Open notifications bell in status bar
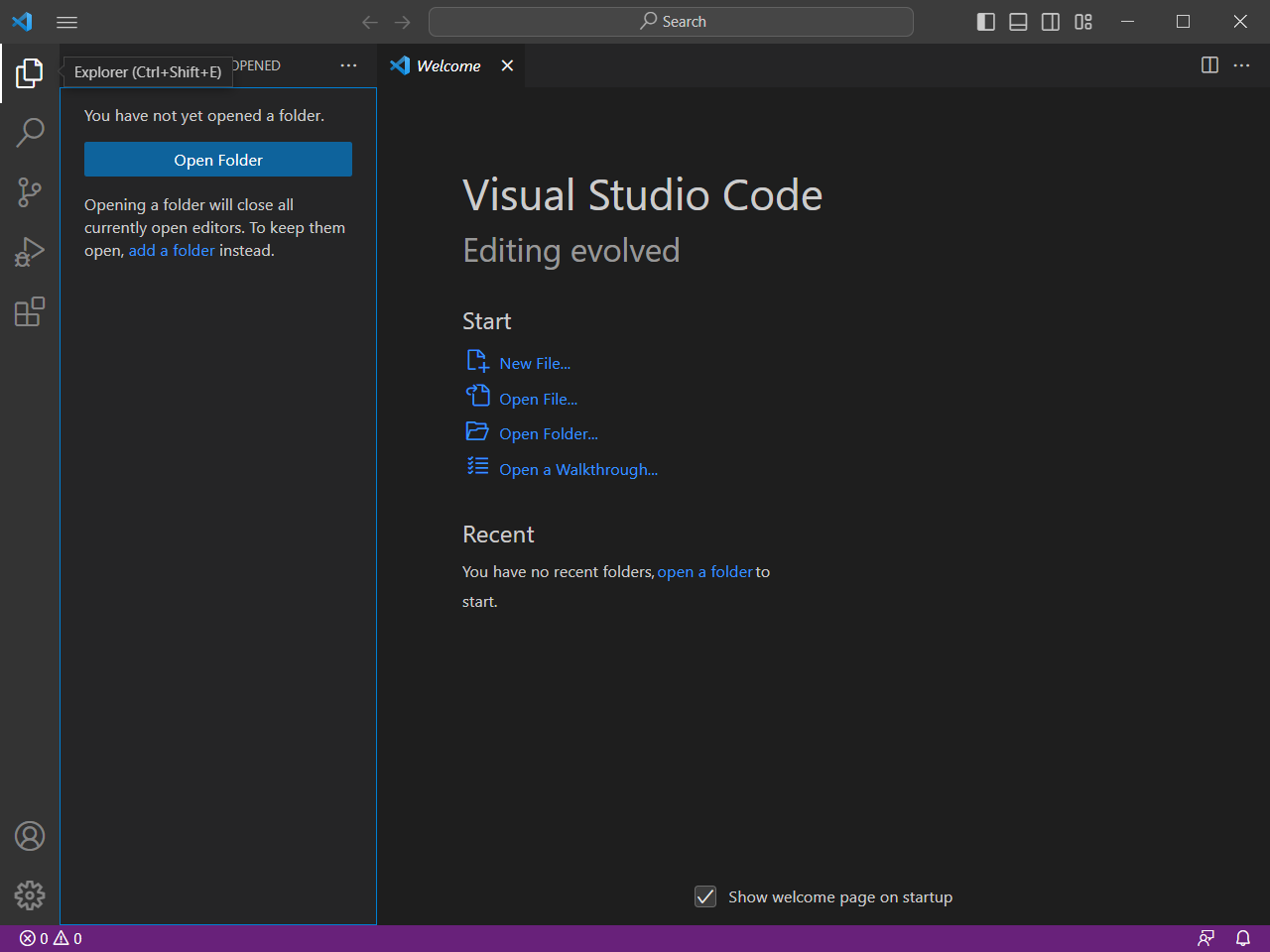Viewport: 1270px width, 952px height. coord(1242,938)
